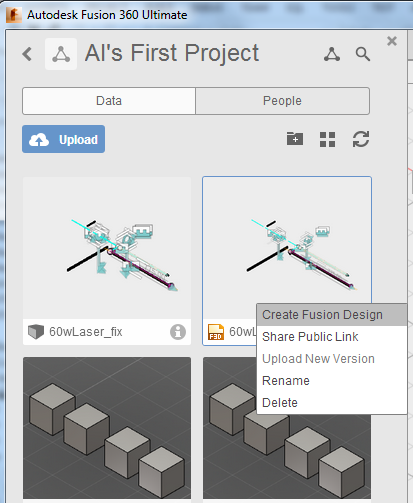
Task: Select Upload New Version menu entry
Action: point(332,359)
